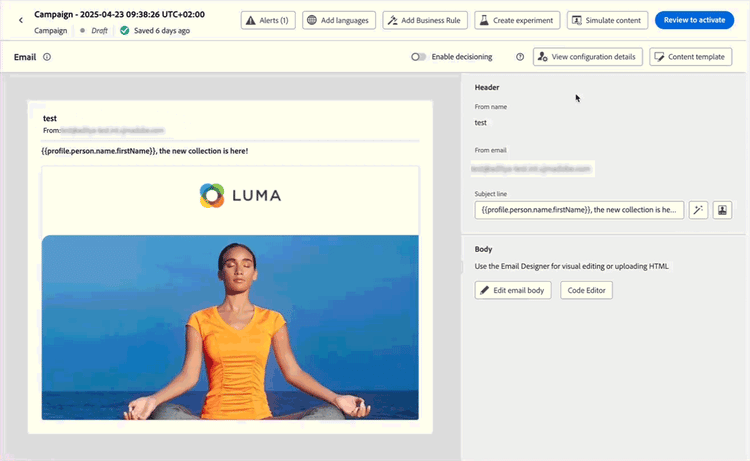Go back using the left arrow
This screenshot has width=750, height=461.
21,20
